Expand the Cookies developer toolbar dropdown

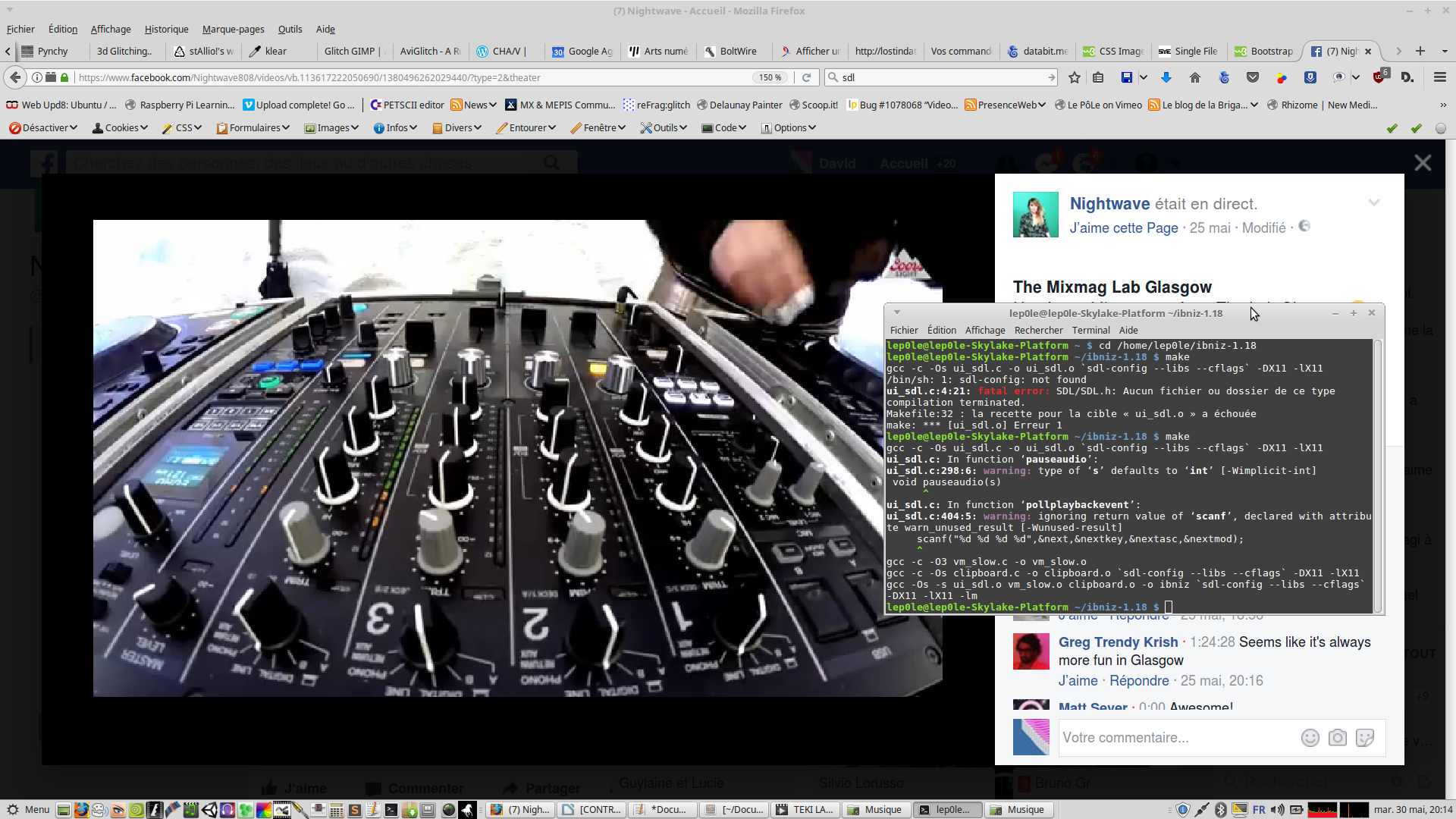pyautogui.click(x=120, y=127)
